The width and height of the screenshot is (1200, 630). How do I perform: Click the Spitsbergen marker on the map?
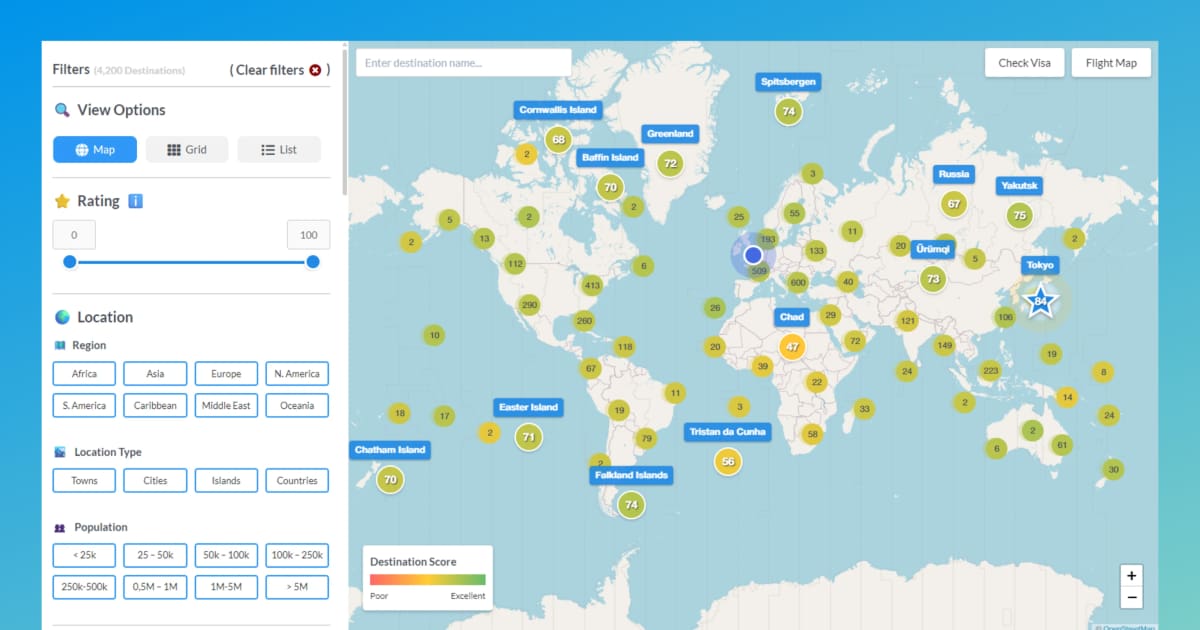coord(788,111)
